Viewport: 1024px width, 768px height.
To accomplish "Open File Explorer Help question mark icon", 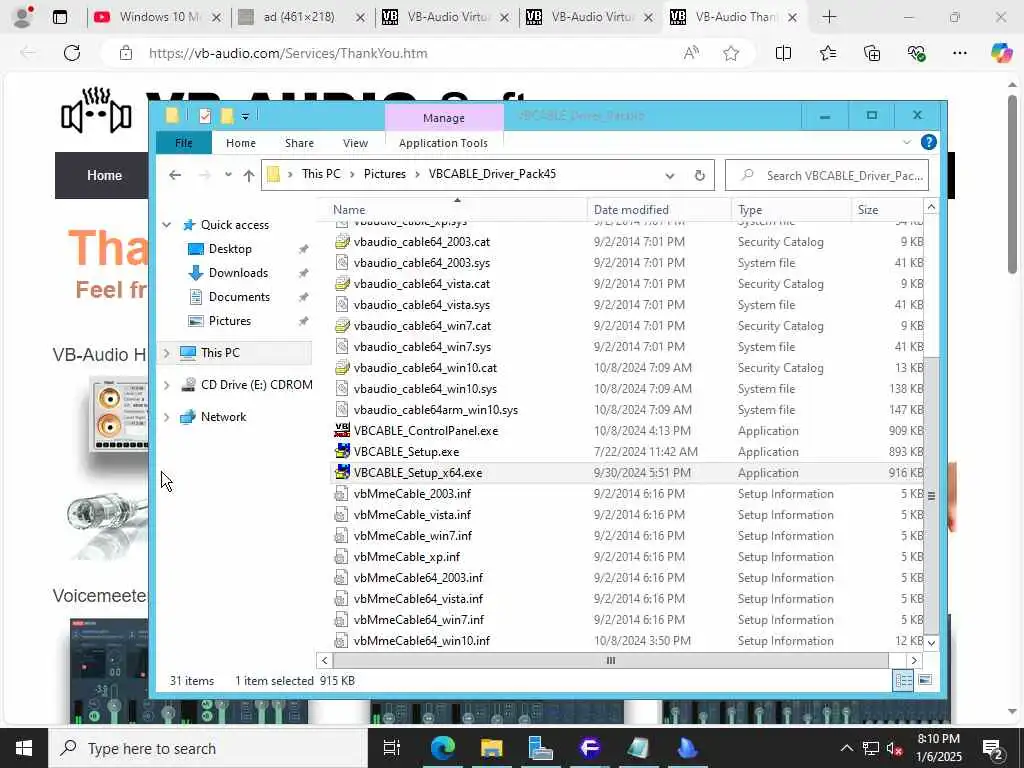I will [928, 142].
